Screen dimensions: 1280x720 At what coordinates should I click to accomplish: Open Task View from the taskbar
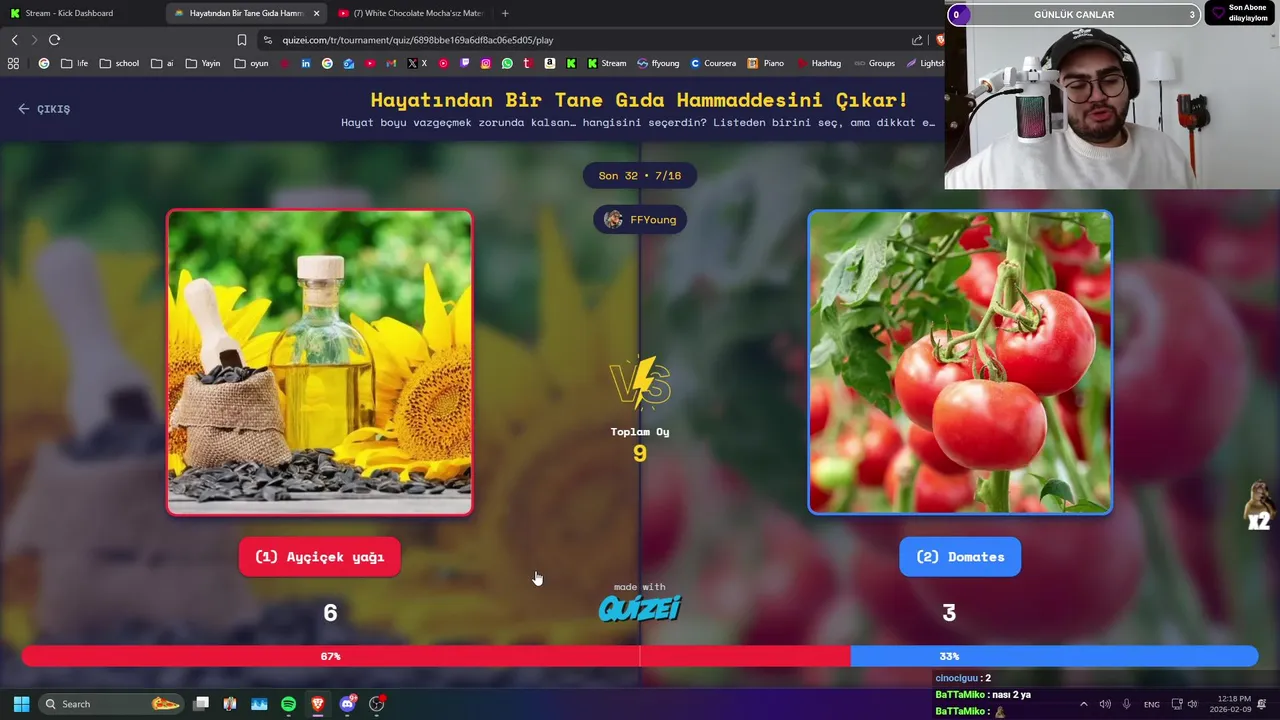201,704
